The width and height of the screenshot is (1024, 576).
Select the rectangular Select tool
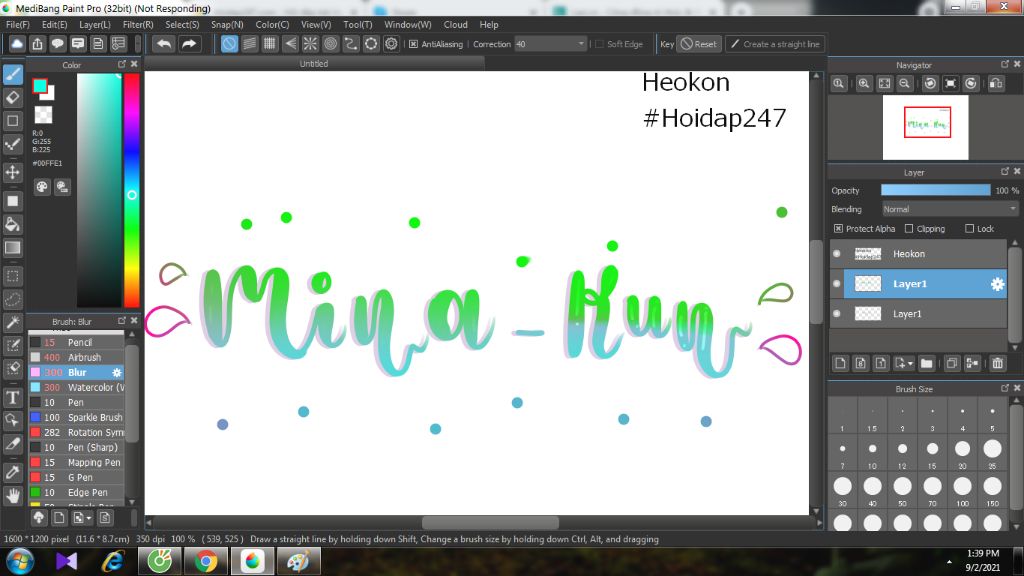click(x=12, y=276)
